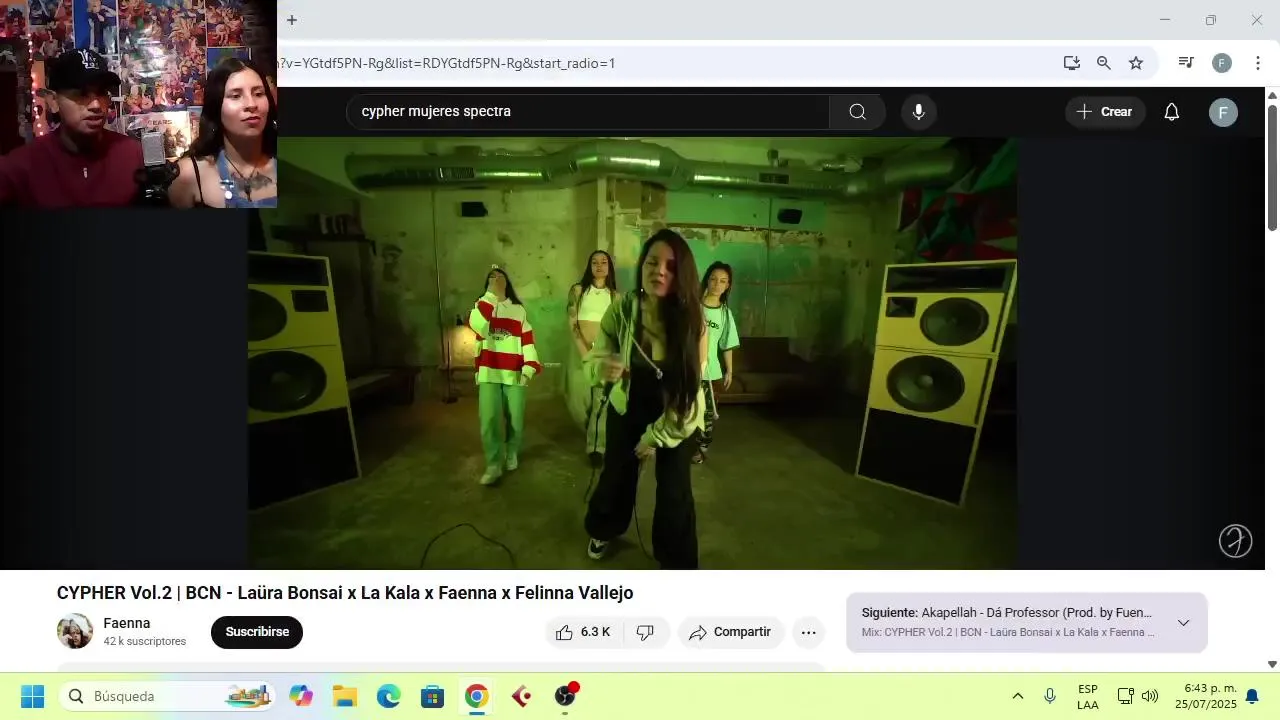Open the media control icon in Chrome toolbar
This screenshot has height=720, width=1280.
coord(1186,63)
